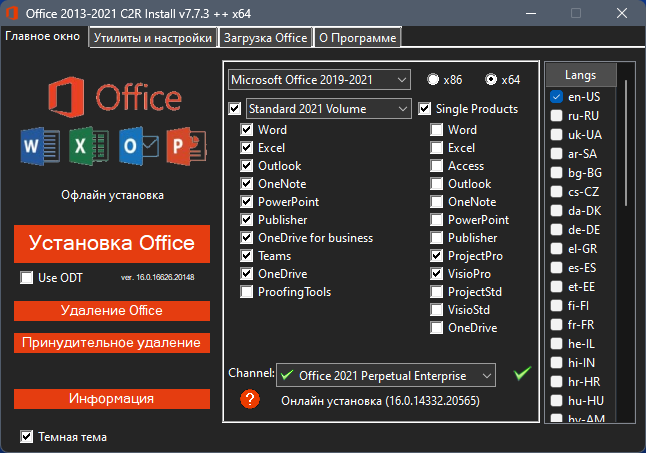Uncheck PowerPoint in the Standard suite list
The image size is (646, 453).
[x=247, y=202]
